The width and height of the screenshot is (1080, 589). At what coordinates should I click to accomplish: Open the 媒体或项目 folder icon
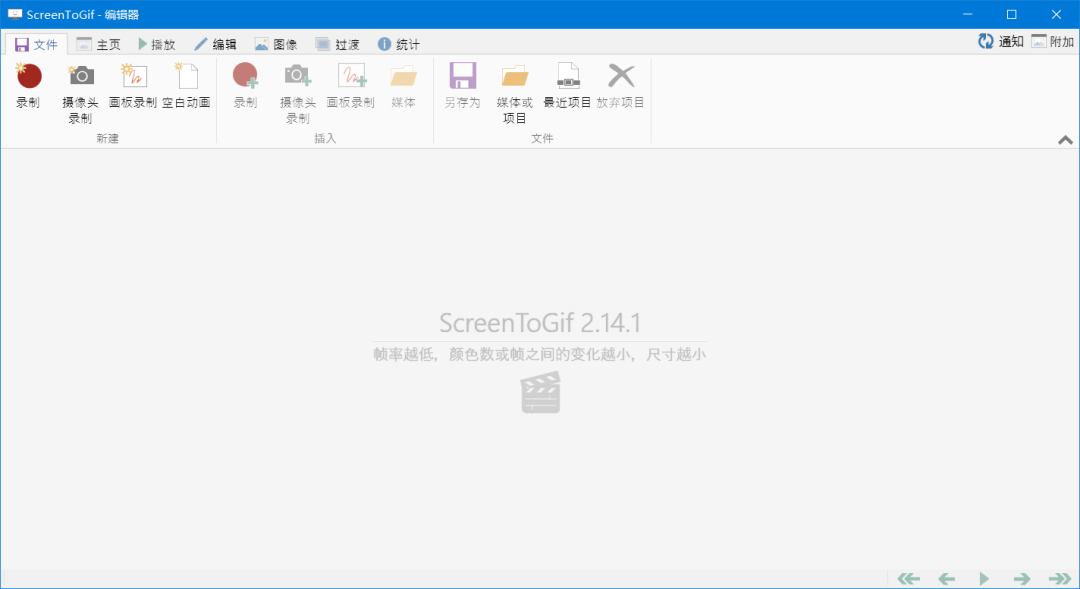pos(515,77)
